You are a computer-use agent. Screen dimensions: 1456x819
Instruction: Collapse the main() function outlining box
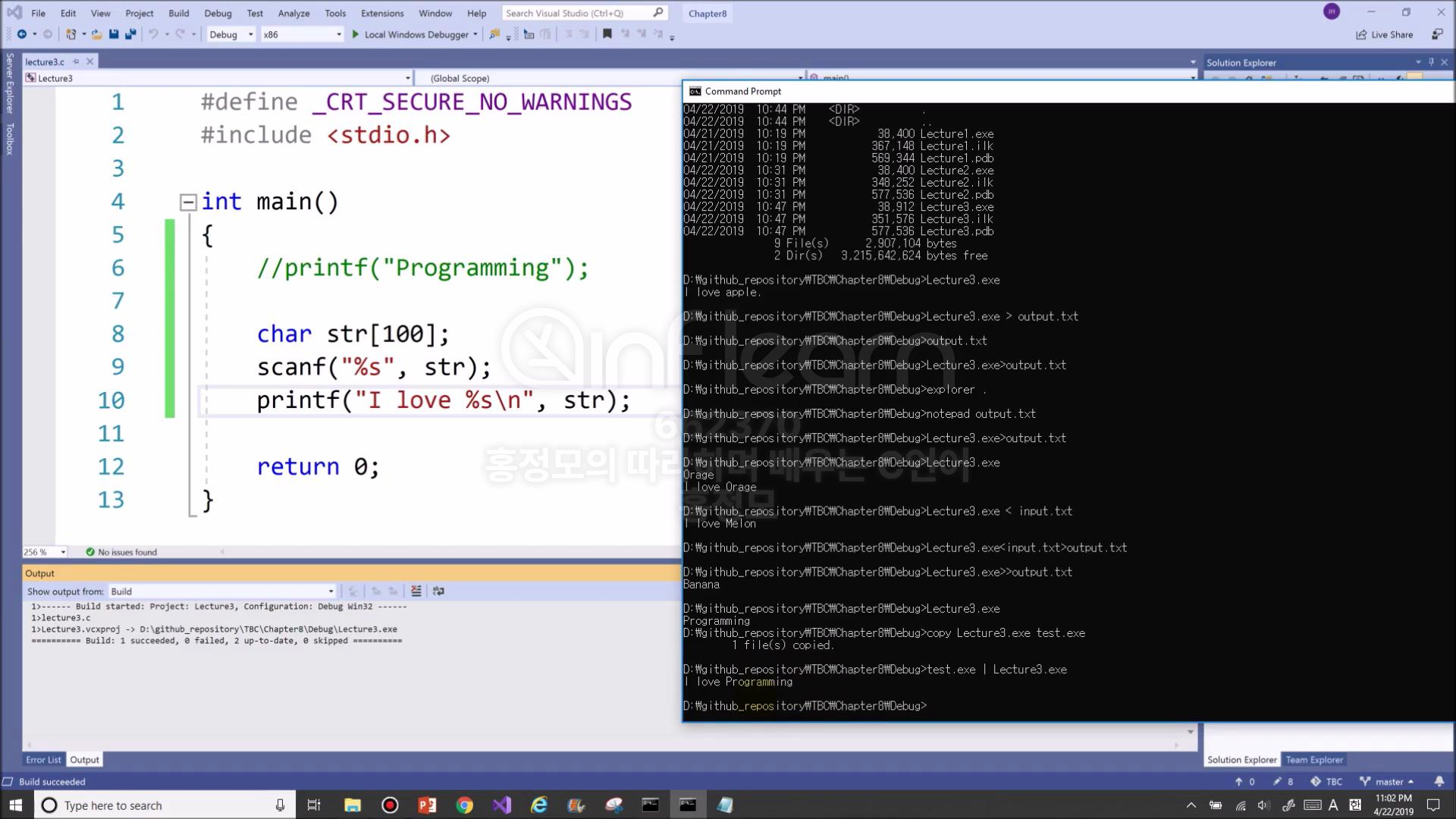[x=187, y=202]
